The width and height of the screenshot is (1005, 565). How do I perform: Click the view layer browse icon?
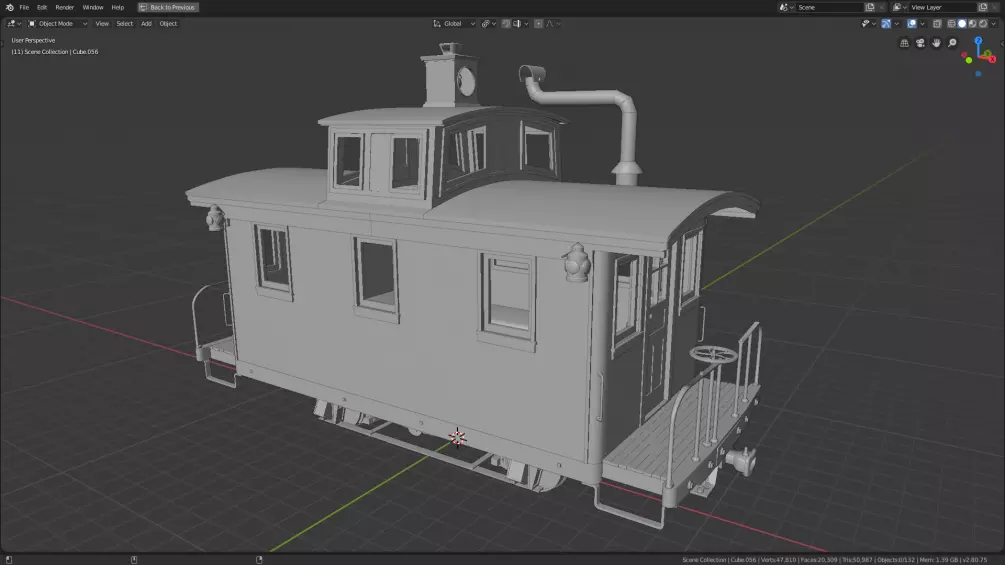click(900, 7)
